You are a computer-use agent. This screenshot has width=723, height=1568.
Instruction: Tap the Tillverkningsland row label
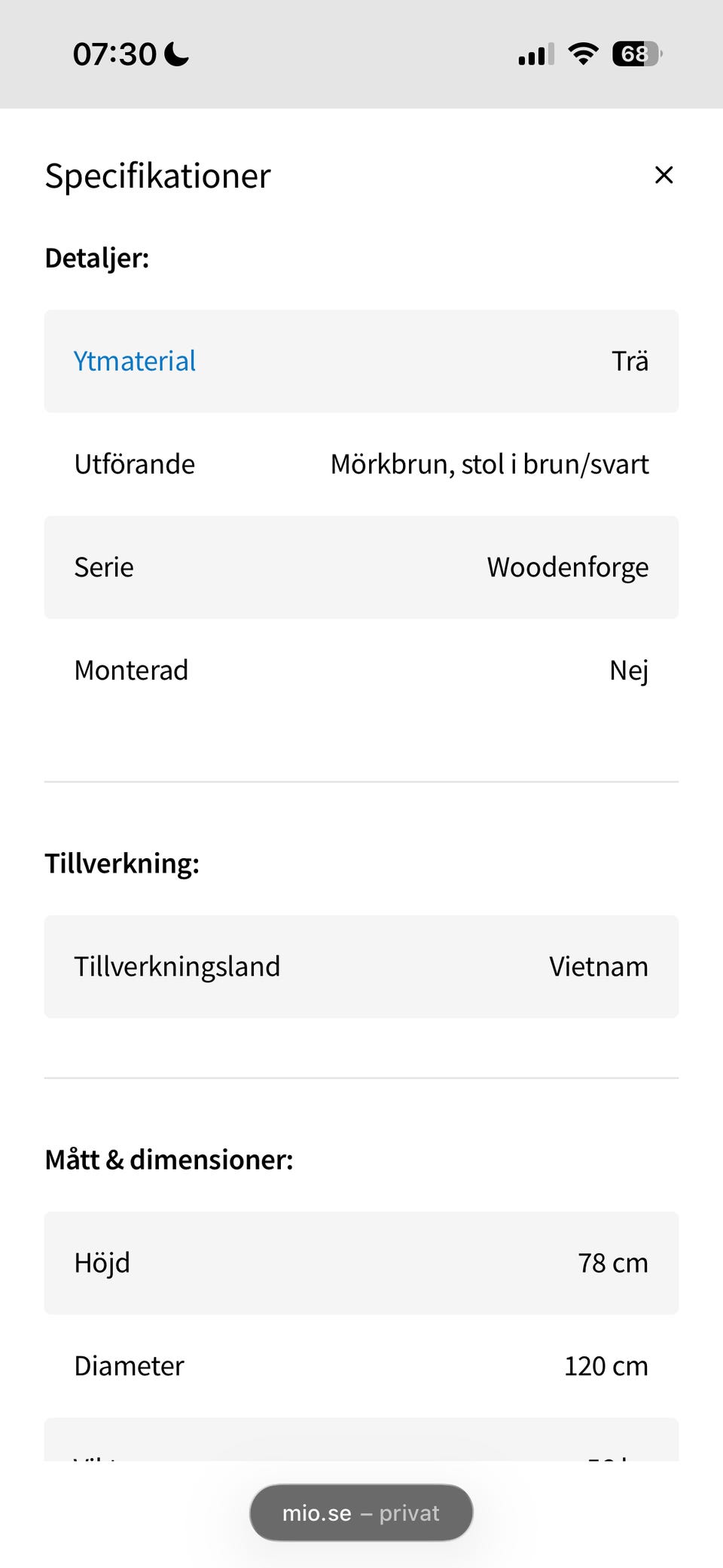click(x=177, y=967)
